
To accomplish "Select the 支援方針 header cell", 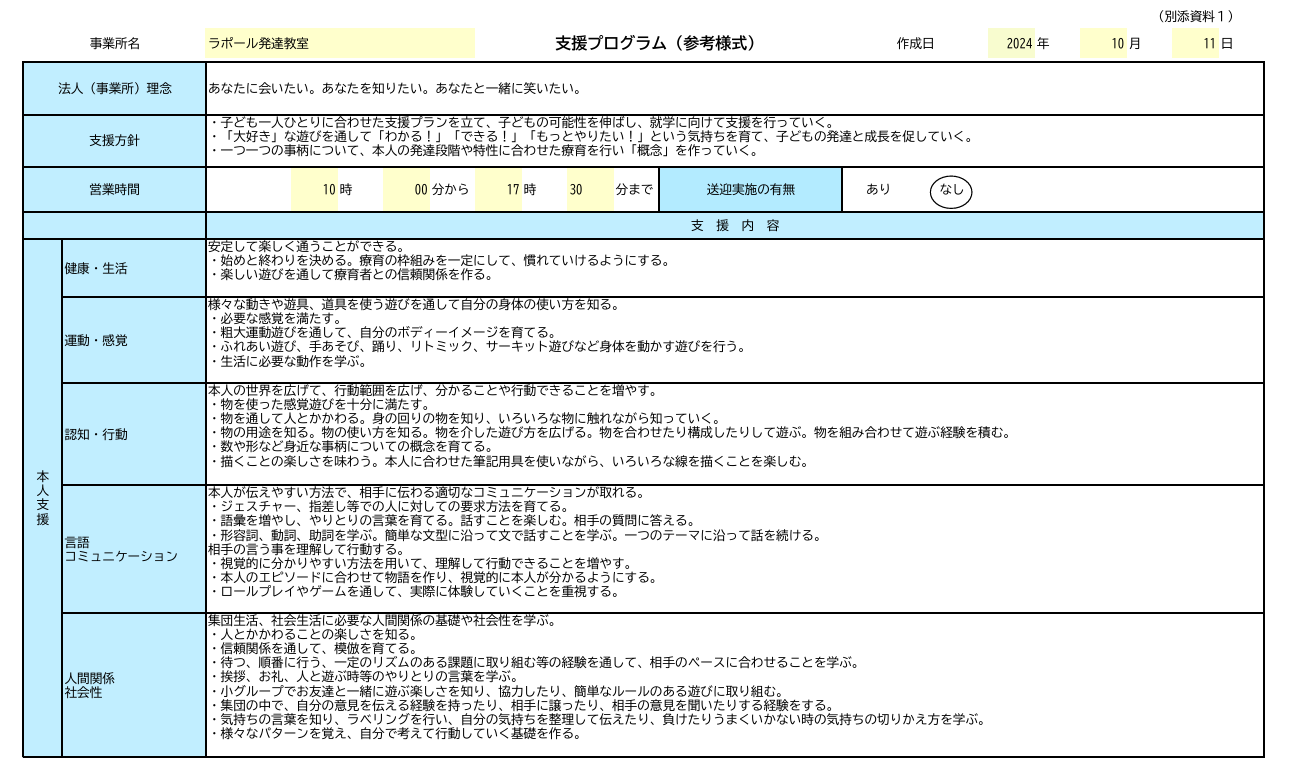I will [x=115, y=141].
